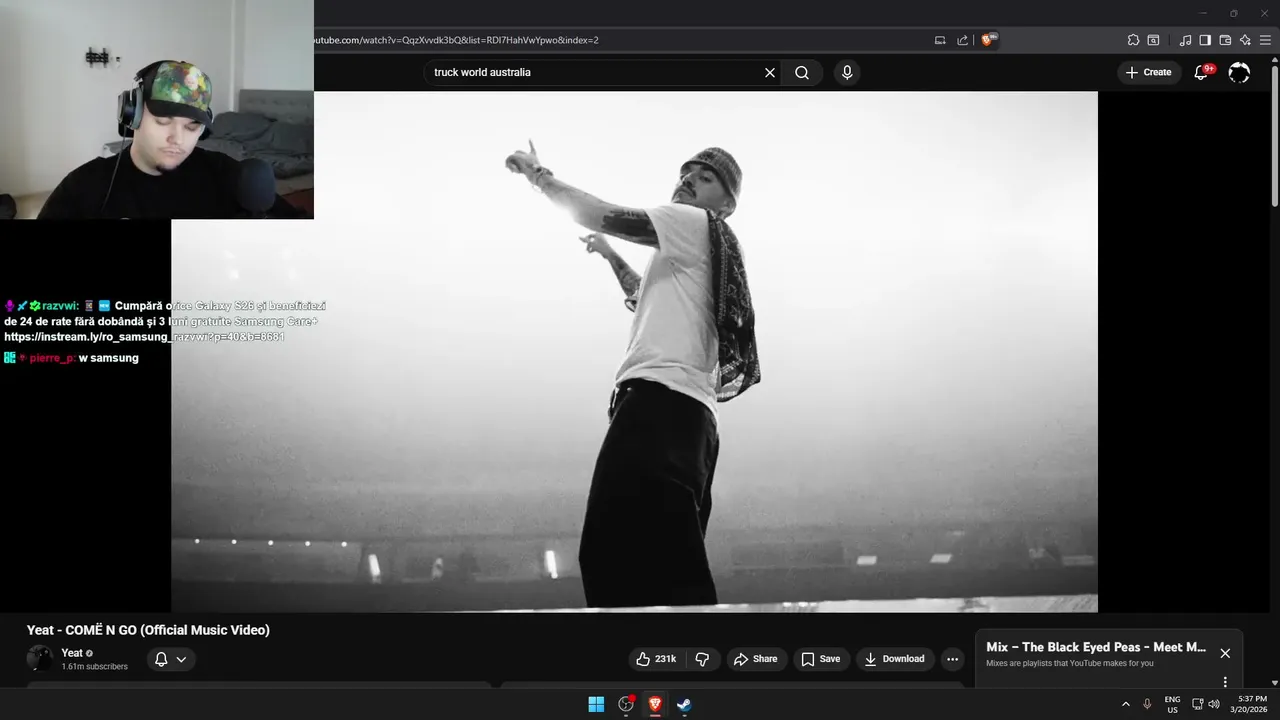The width and height of the screenshot is (1280, 720).
Task: Click the Share button under the video
Action: pos(755,659)
